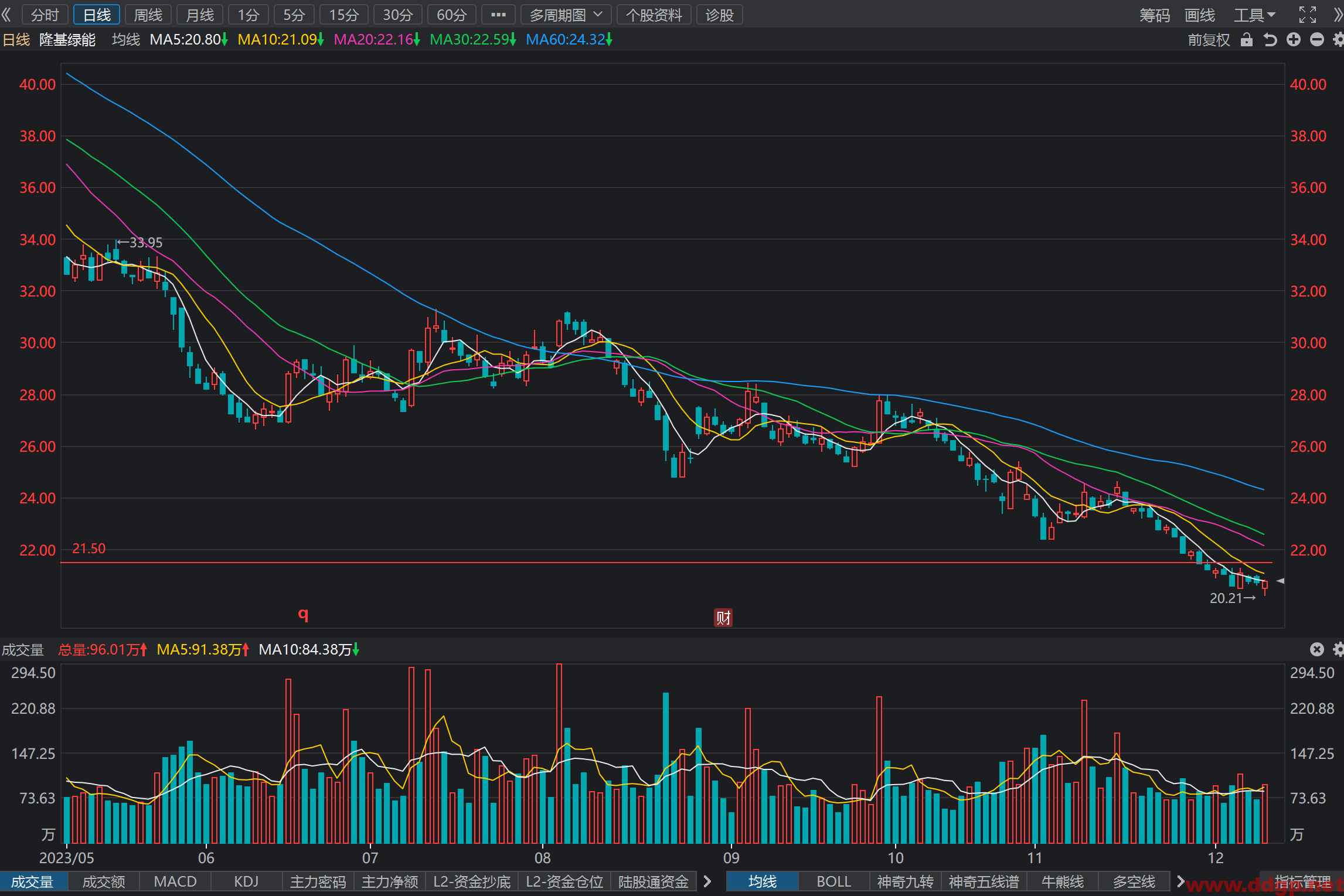Screen dimensions: 1344x896
Task: Click the 21.50 red price line label
Action: [89, 548]
